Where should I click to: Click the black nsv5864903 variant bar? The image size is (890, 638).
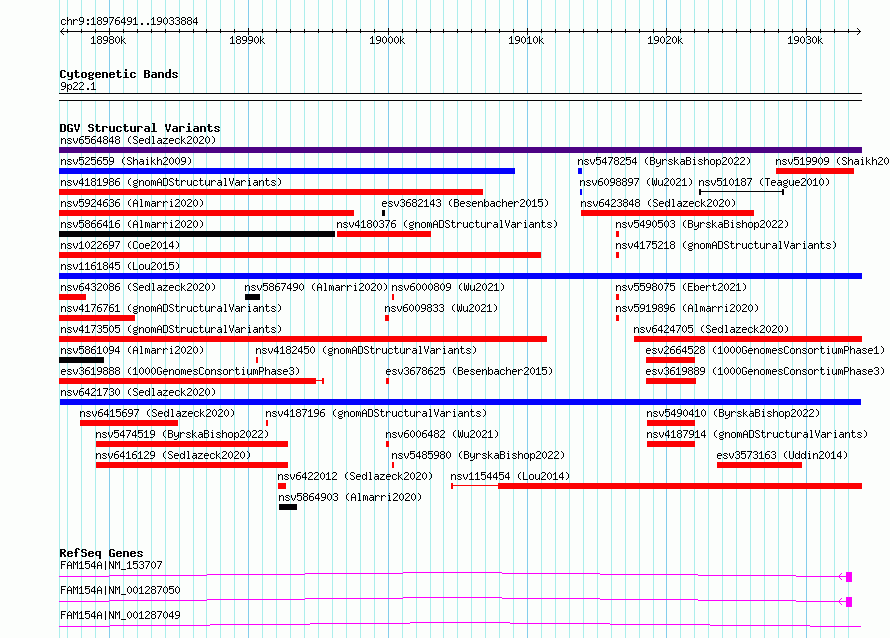tap(288, 507)
